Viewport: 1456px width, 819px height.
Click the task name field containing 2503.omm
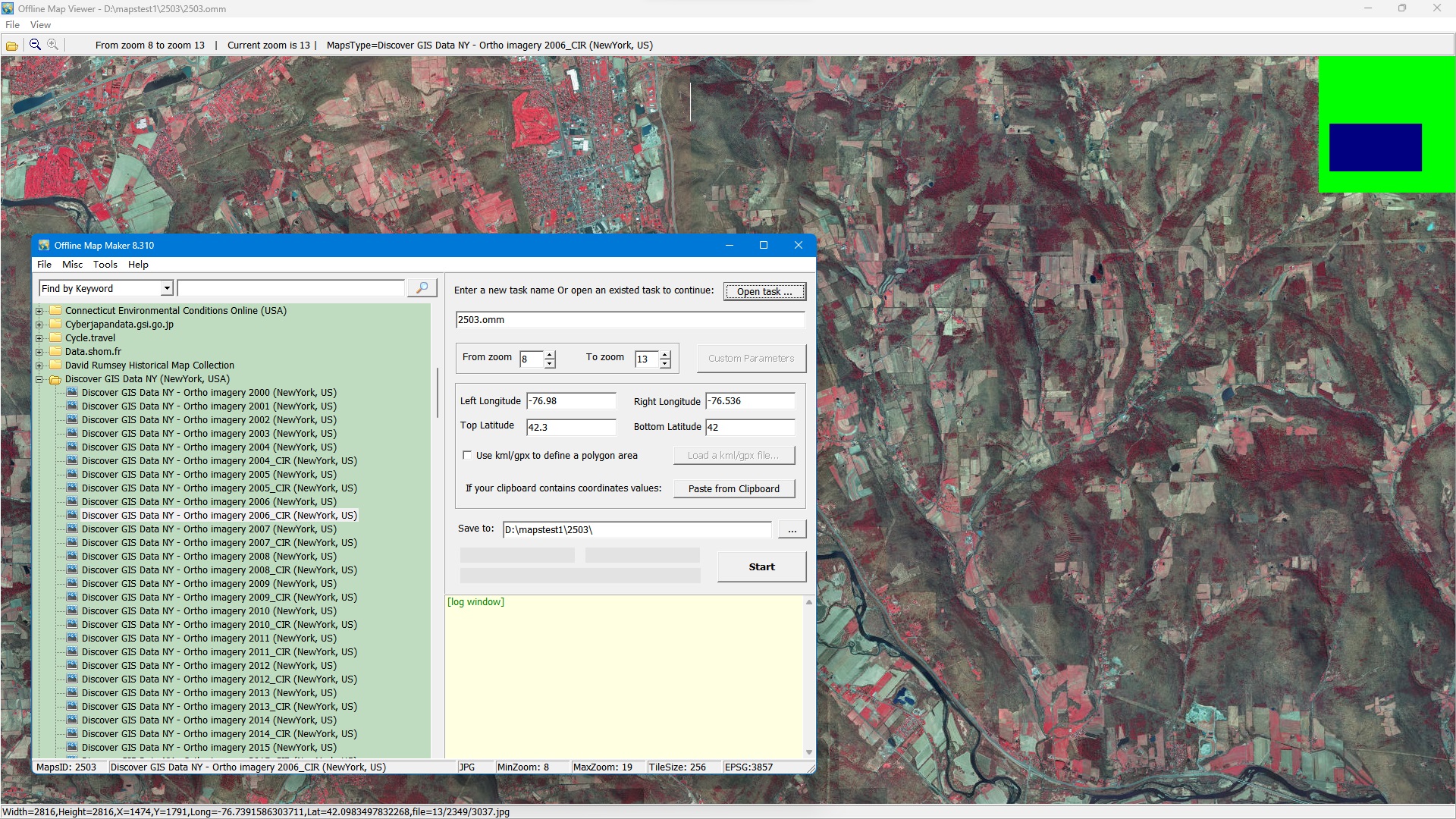[630, 319]
